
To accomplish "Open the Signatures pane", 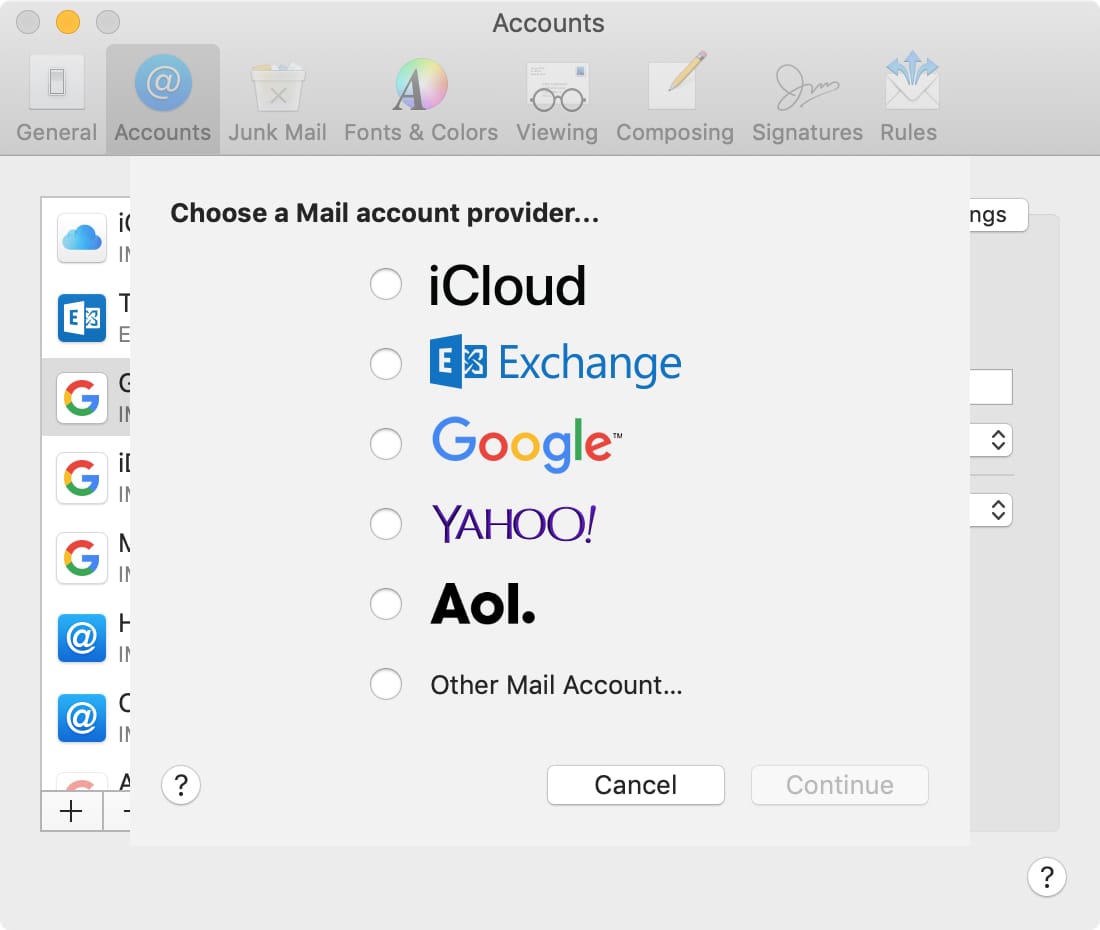I will [806, 95].
